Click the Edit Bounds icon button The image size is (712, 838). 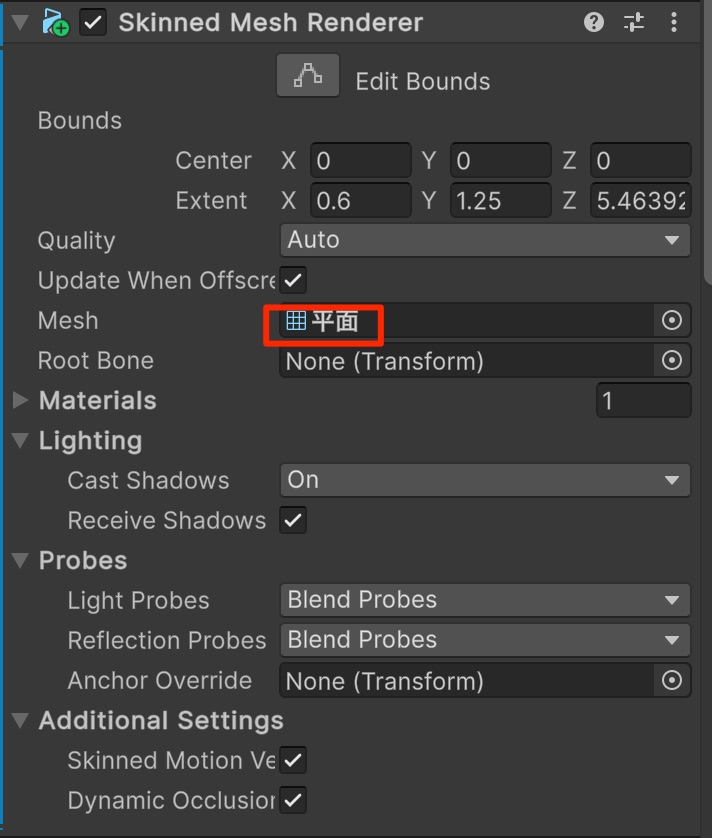pos(308,78)
